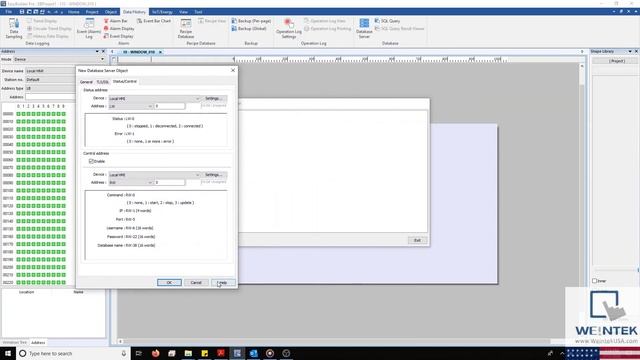Confirm the dialog with OK
This screenshot has height=360, width=640.
point(169,282)
